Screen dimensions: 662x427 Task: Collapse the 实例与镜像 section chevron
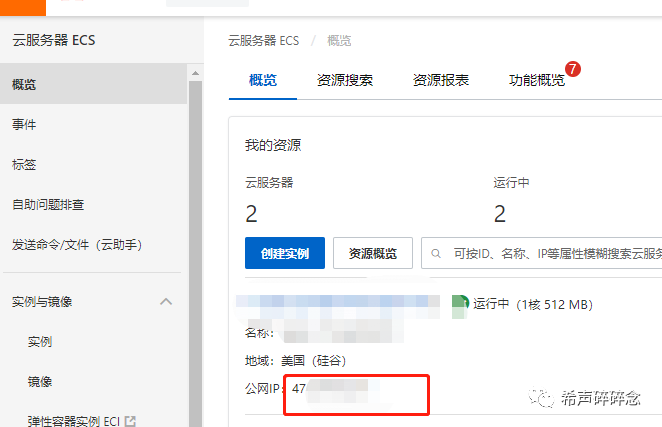tap(166, 302)
